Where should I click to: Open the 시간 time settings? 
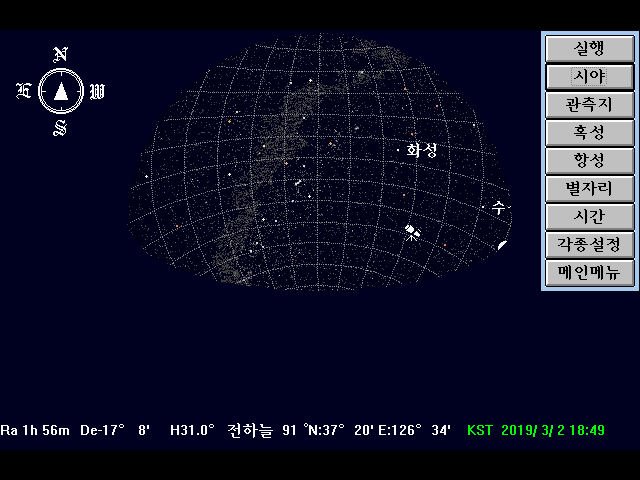click(590, 216)
